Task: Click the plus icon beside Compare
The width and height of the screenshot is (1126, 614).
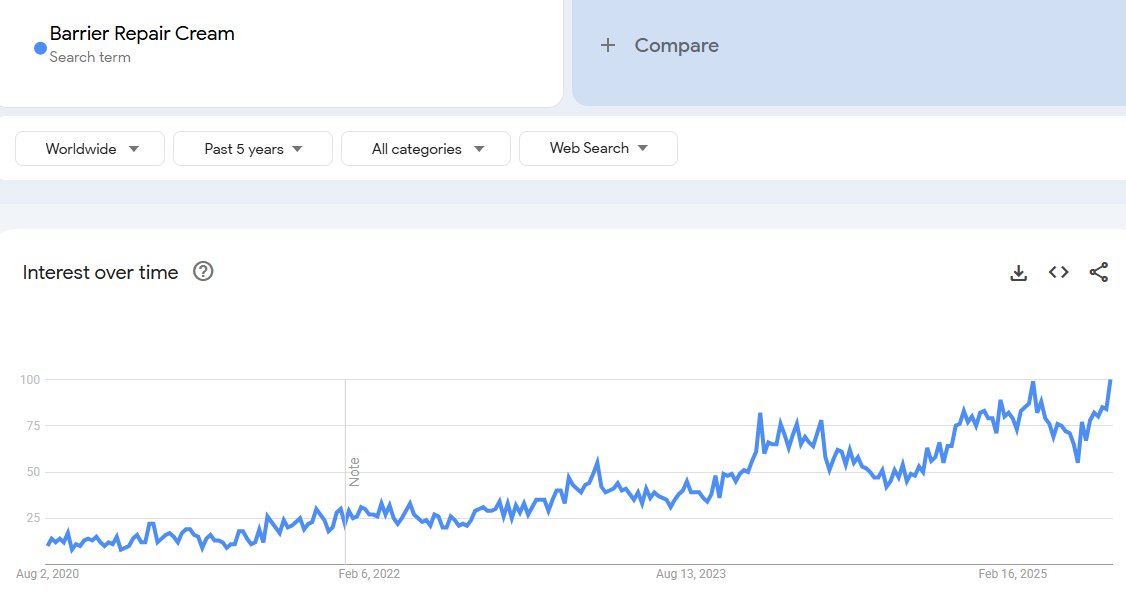Action: coord(607,45)
